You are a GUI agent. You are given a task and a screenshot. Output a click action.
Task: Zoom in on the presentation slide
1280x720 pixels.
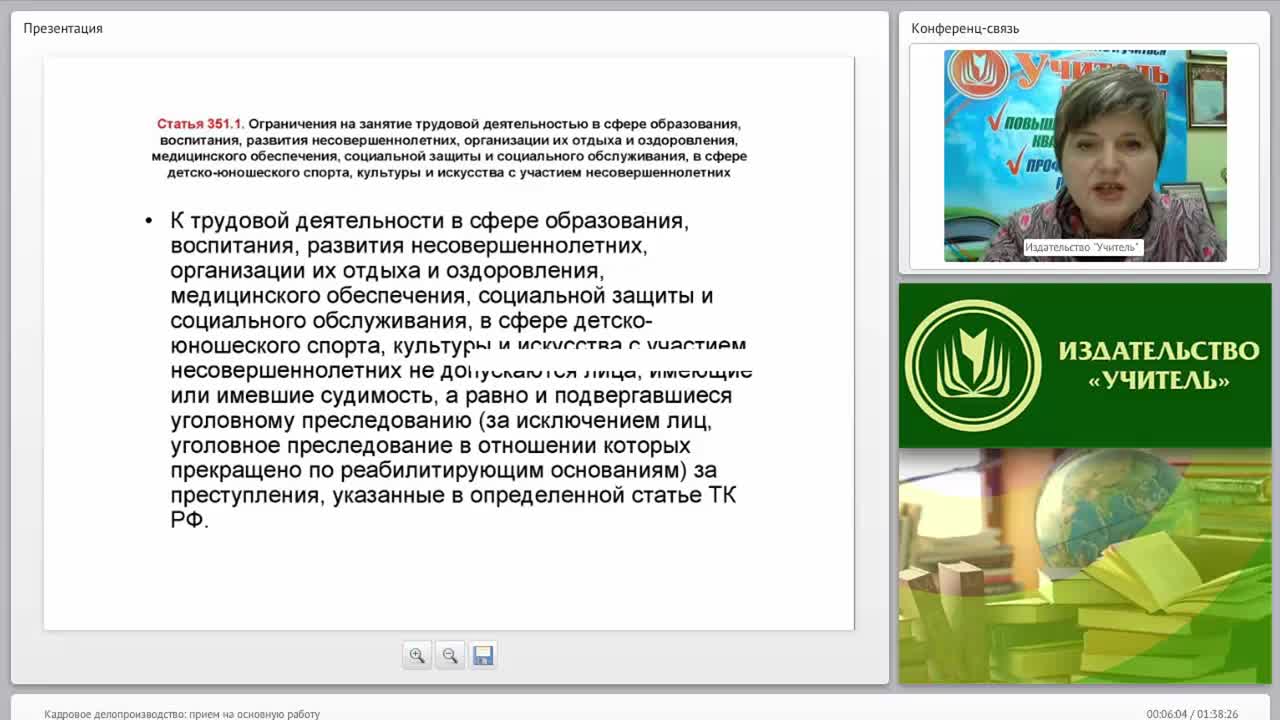(x=417, y=655)
